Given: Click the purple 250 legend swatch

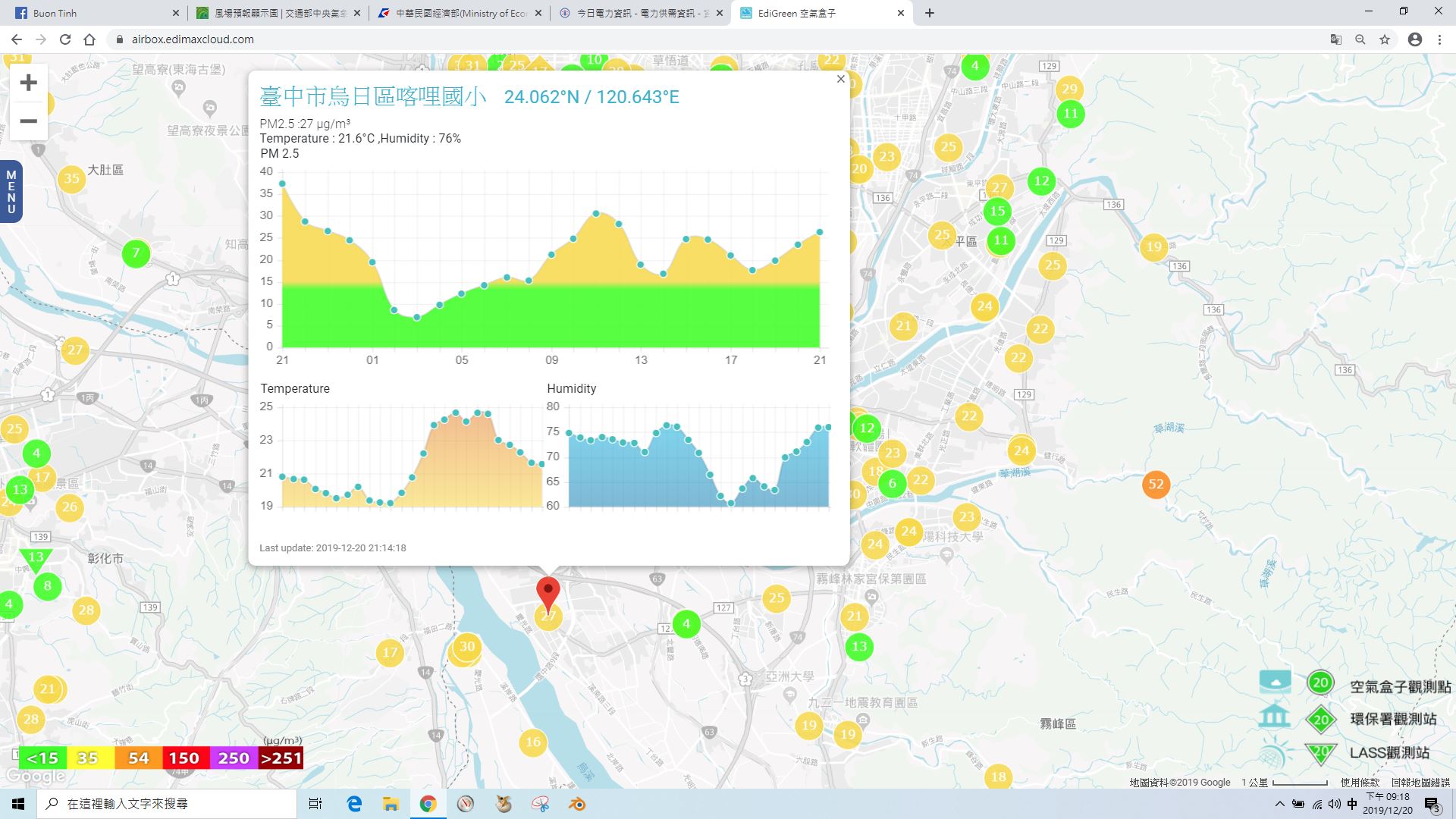Looking at the screenshot, I should (233, 758).
